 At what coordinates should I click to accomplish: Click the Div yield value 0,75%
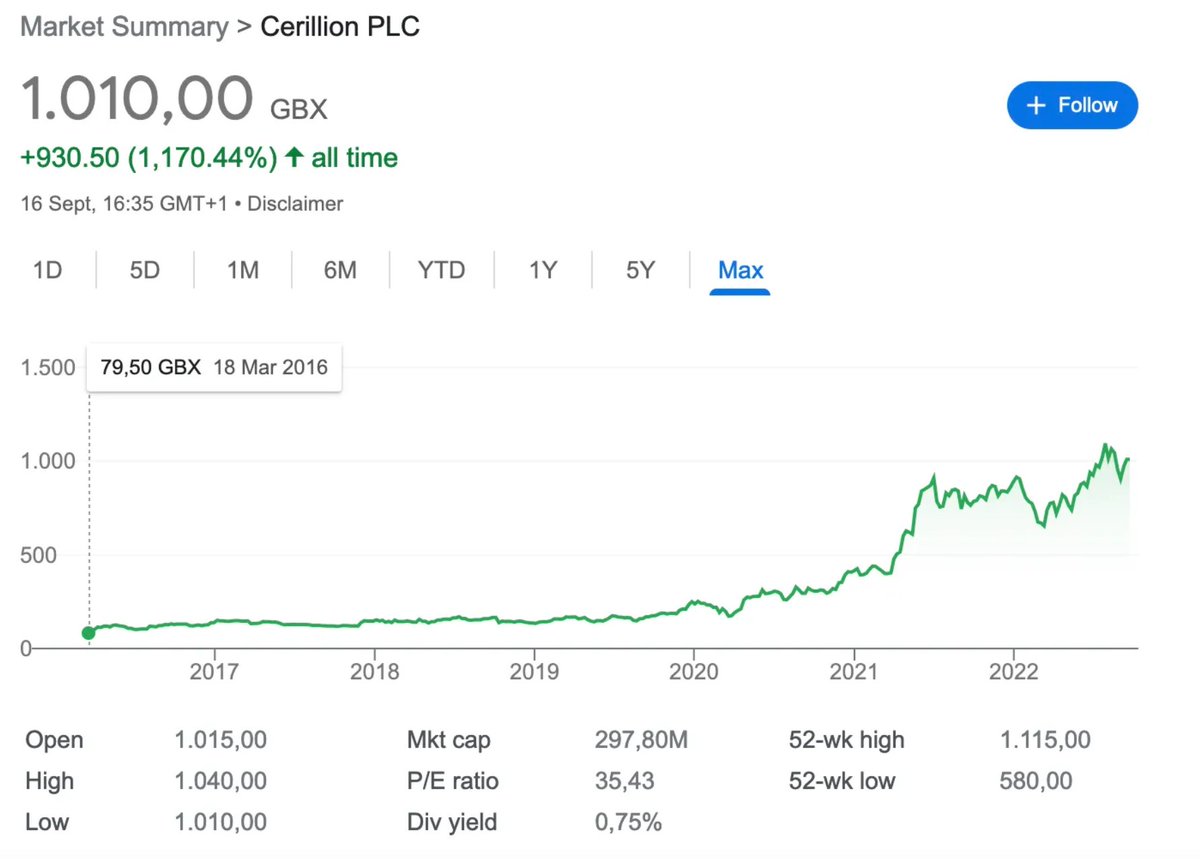628,822
